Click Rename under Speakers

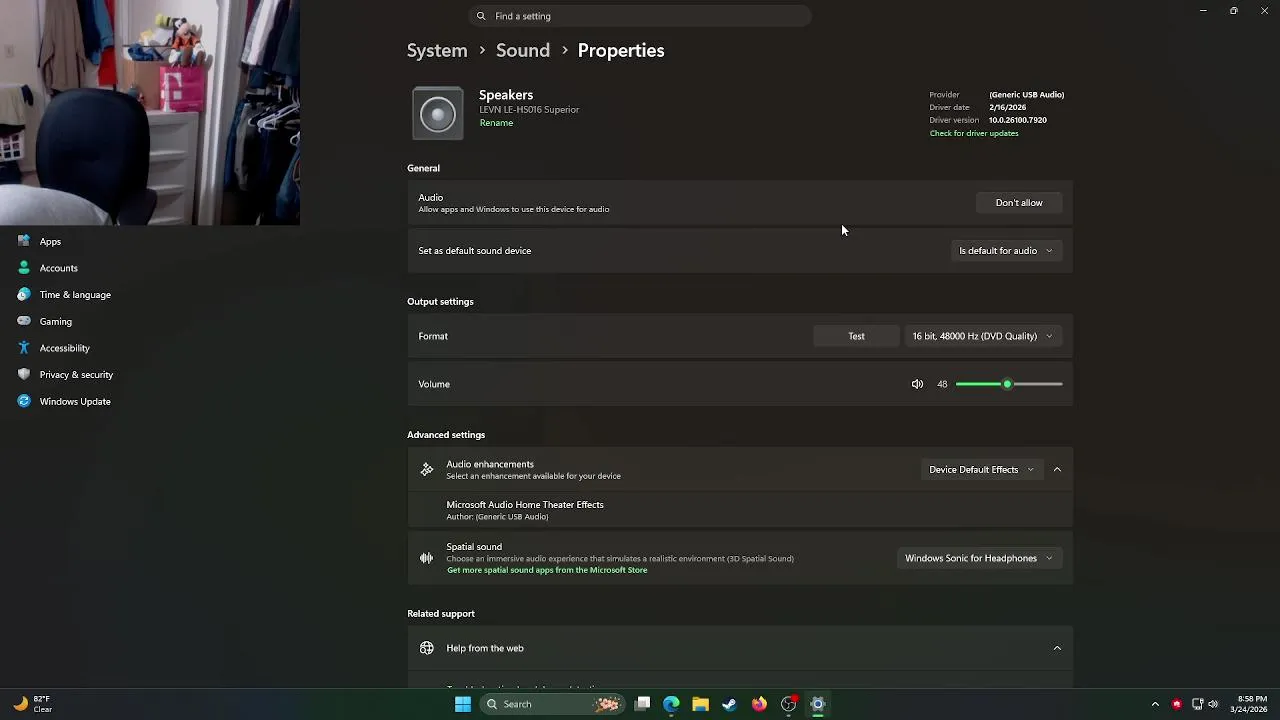coord(496,123)
